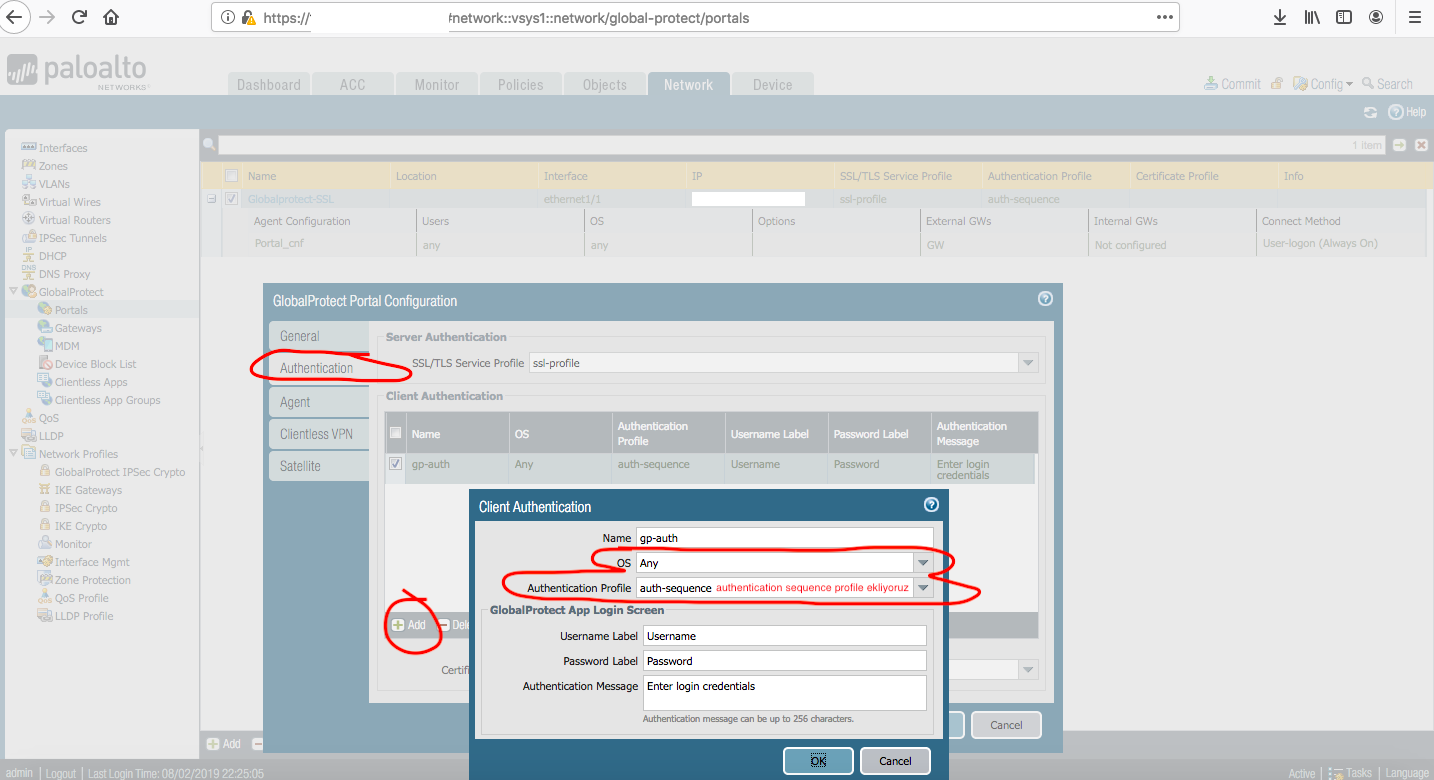Screen dimensions: 1434x780
Task: Click OK in Client Authentication dialog
Action: [x=818, y=761]
